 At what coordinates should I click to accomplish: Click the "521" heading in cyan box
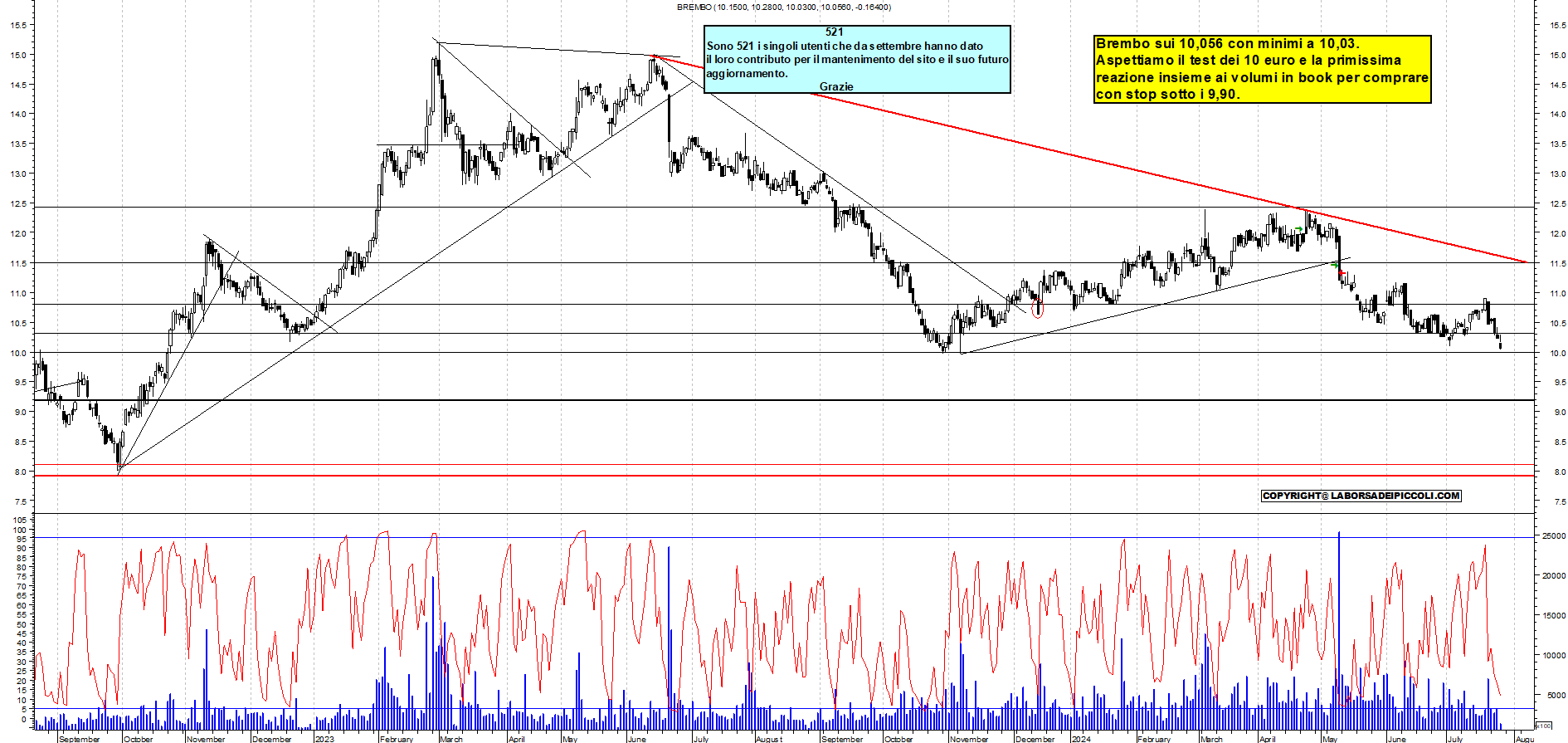835,32
